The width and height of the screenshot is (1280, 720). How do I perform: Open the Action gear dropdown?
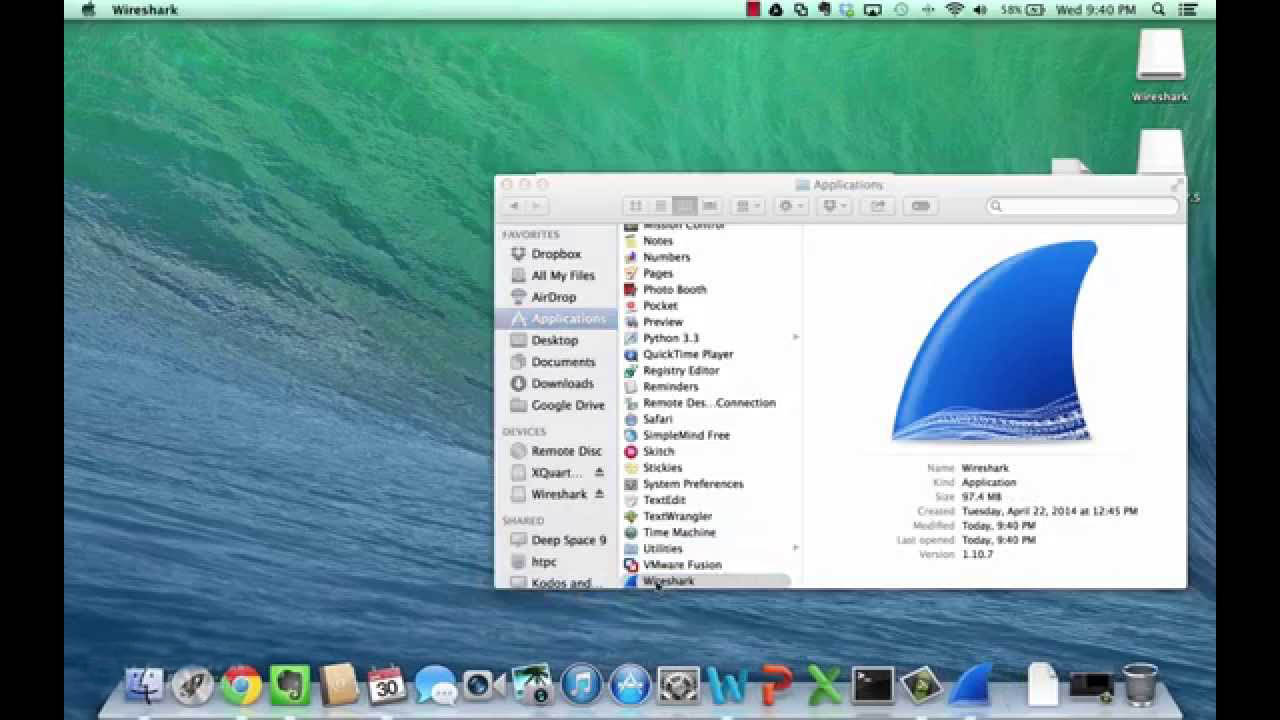[791, 206]
